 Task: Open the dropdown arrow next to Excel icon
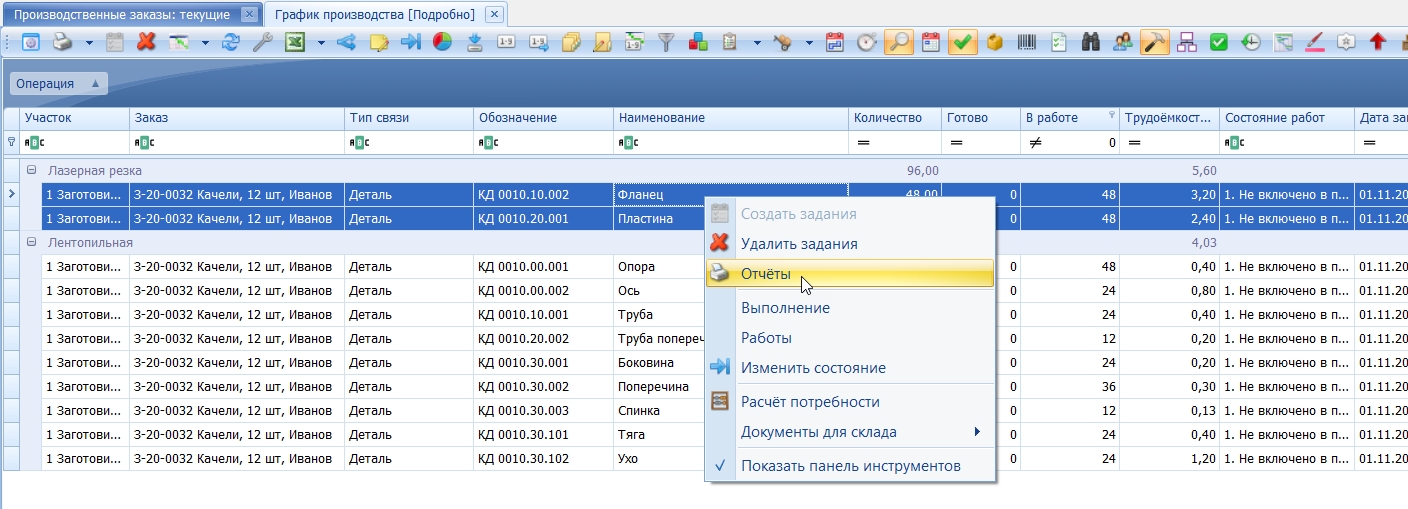coord(321,42)
